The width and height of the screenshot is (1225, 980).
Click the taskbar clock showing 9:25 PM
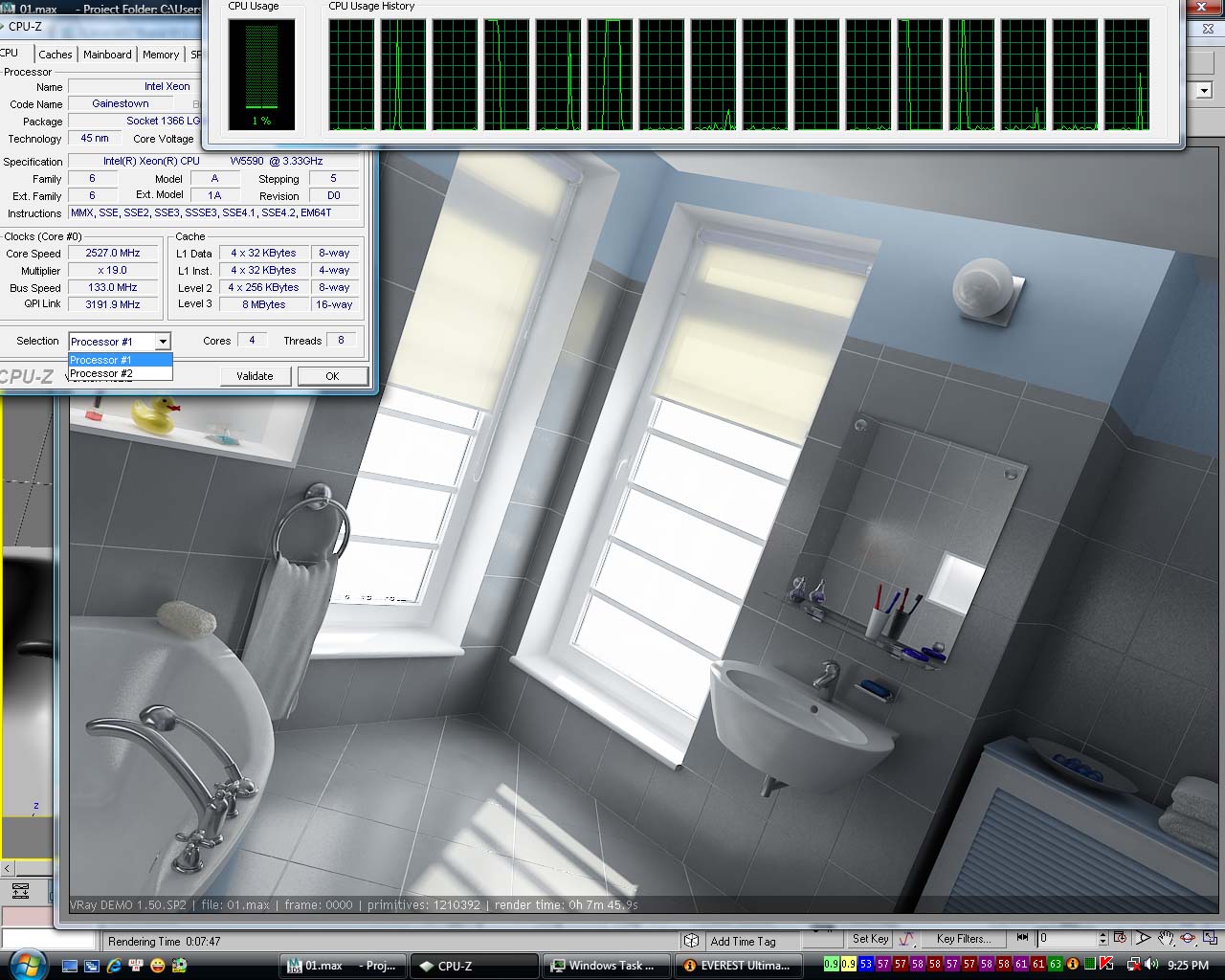[1188, 965]
